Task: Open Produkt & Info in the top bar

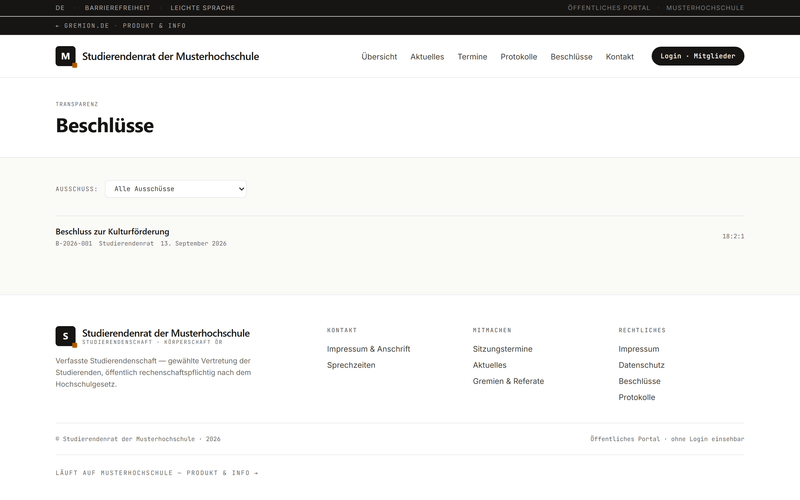Action: pos(154,26)
